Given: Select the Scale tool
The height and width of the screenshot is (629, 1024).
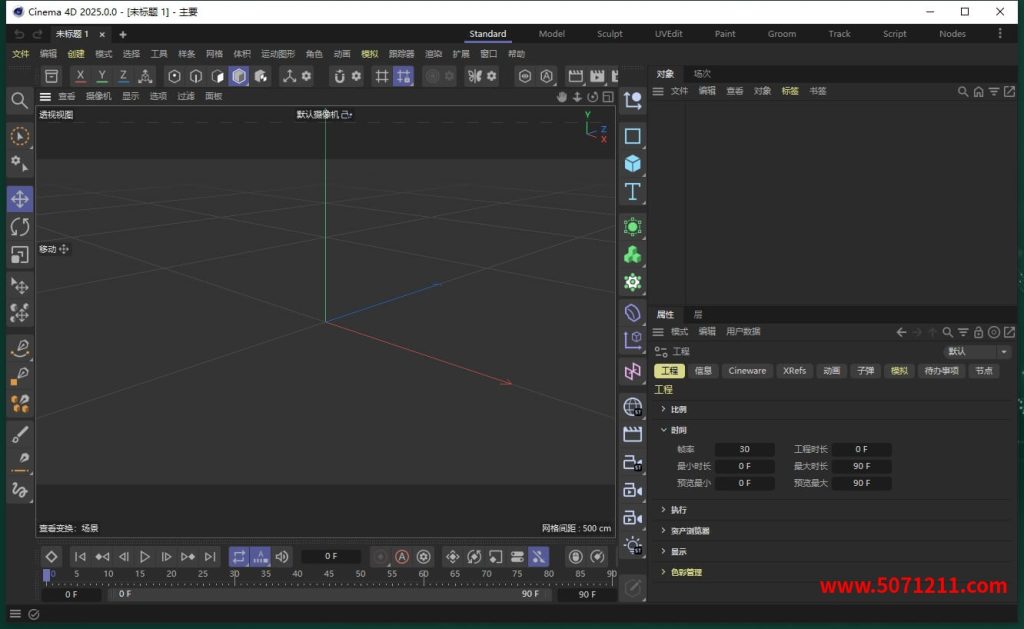Looking at the screenshot, I should (19, 255).
